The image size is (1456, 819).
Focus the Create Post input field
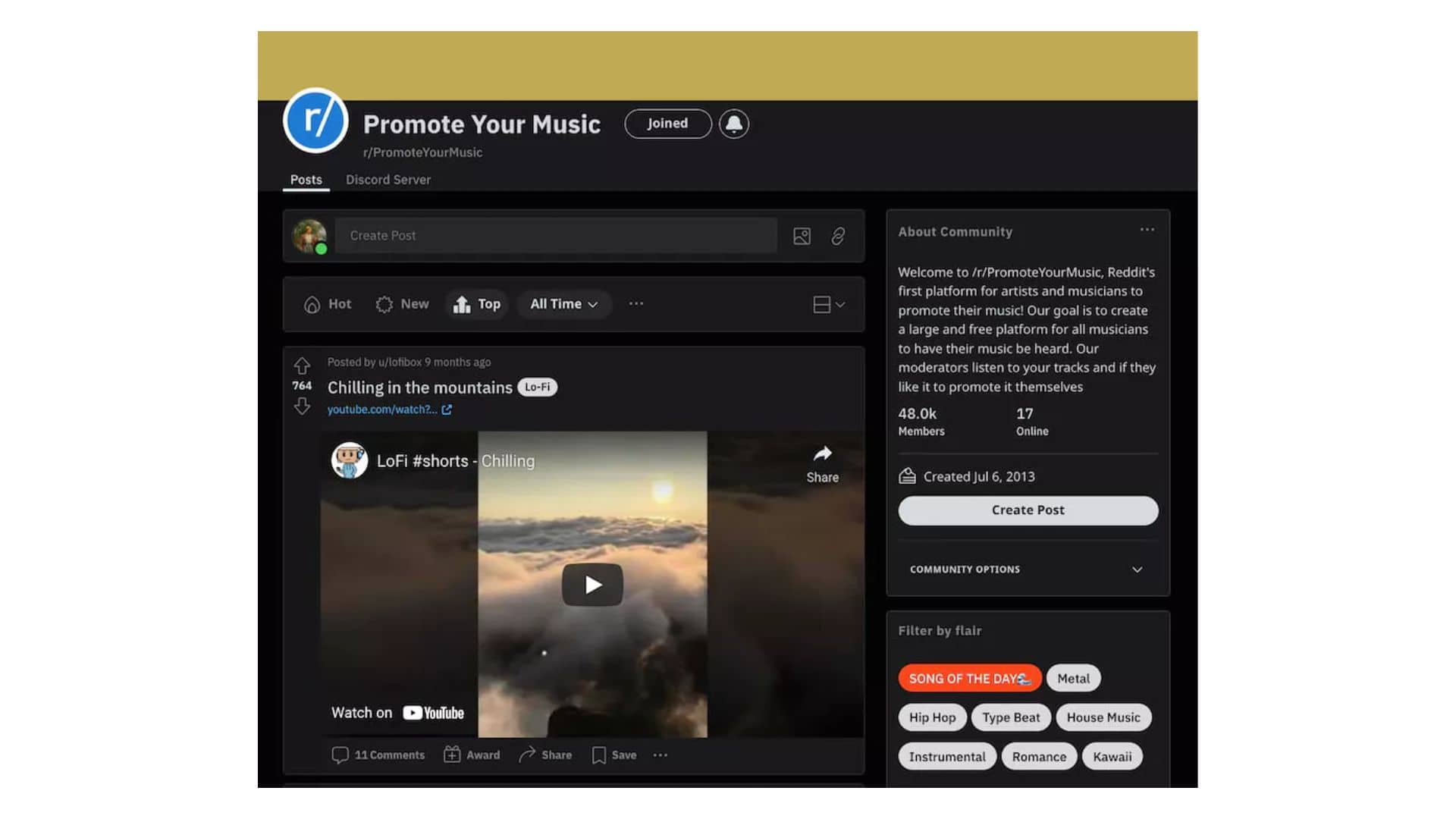tap(556, 236)
